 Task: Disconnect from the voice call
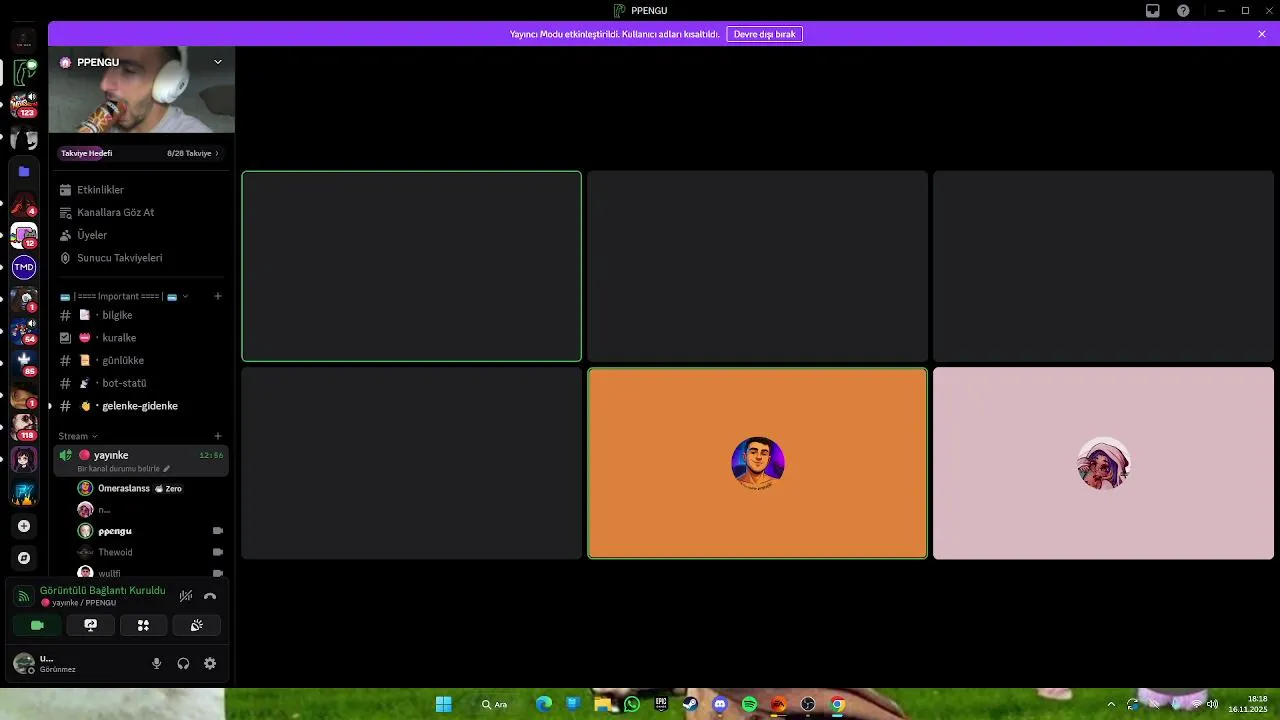point(210,596)
